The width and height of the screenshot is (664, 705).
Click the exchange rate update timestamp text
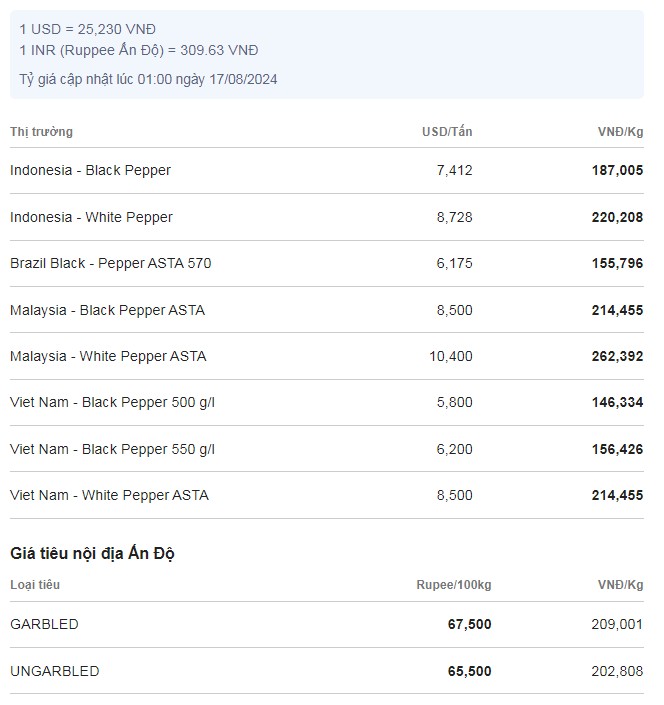pyautogui.click(x=148, y=80)
